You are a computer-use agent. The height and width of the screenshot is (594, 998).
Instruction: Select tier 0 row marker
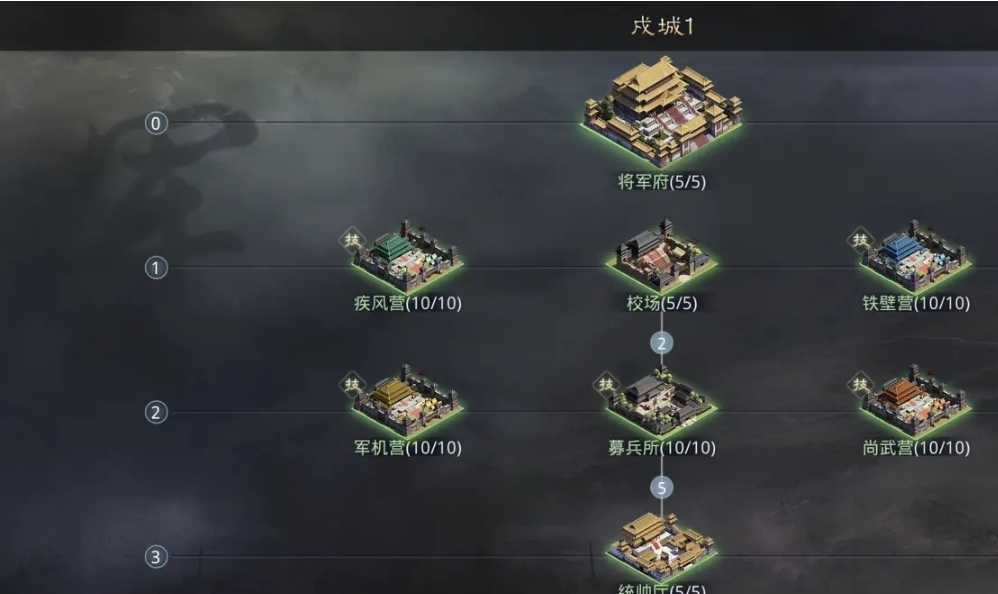(x=156, y=123)
